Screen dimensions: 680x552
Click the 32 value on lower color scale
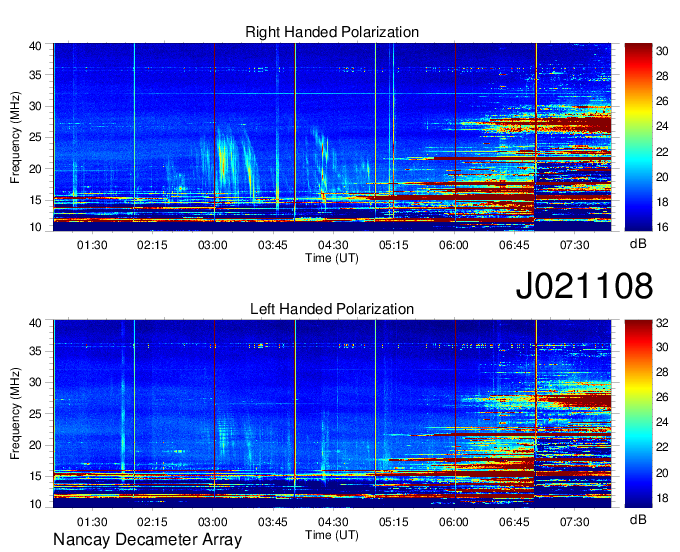[662, 323]
